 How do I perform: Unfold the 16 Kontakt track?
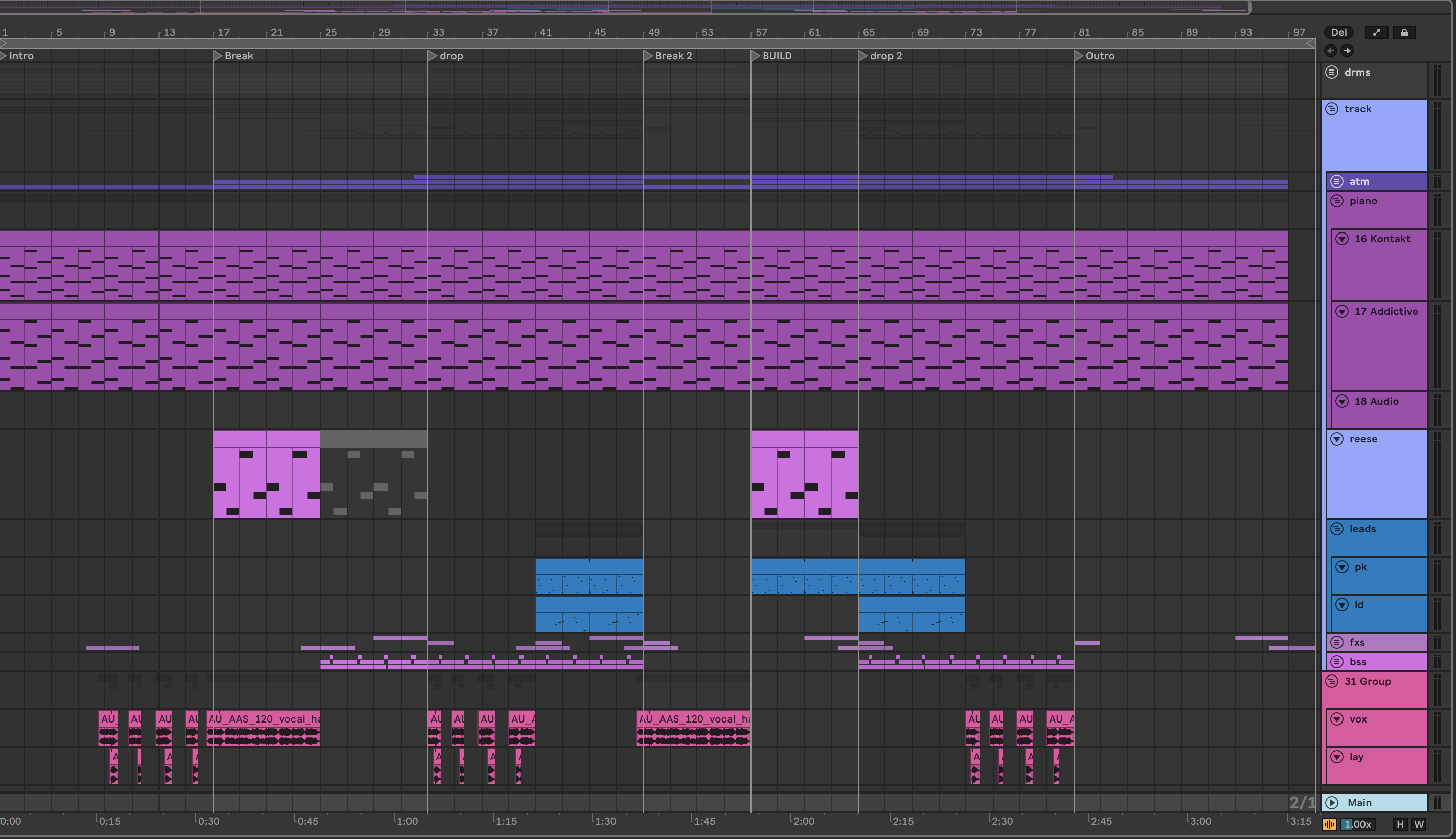pos(1343,239)
